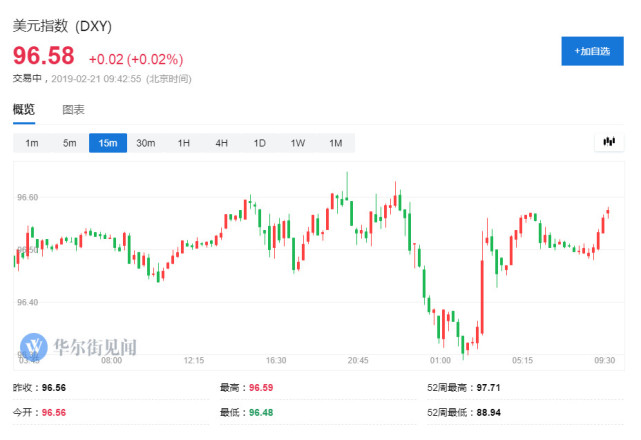Click the +加自选 add-to-watchlist button
Screen dimensions: 641x440
(592, 51)
